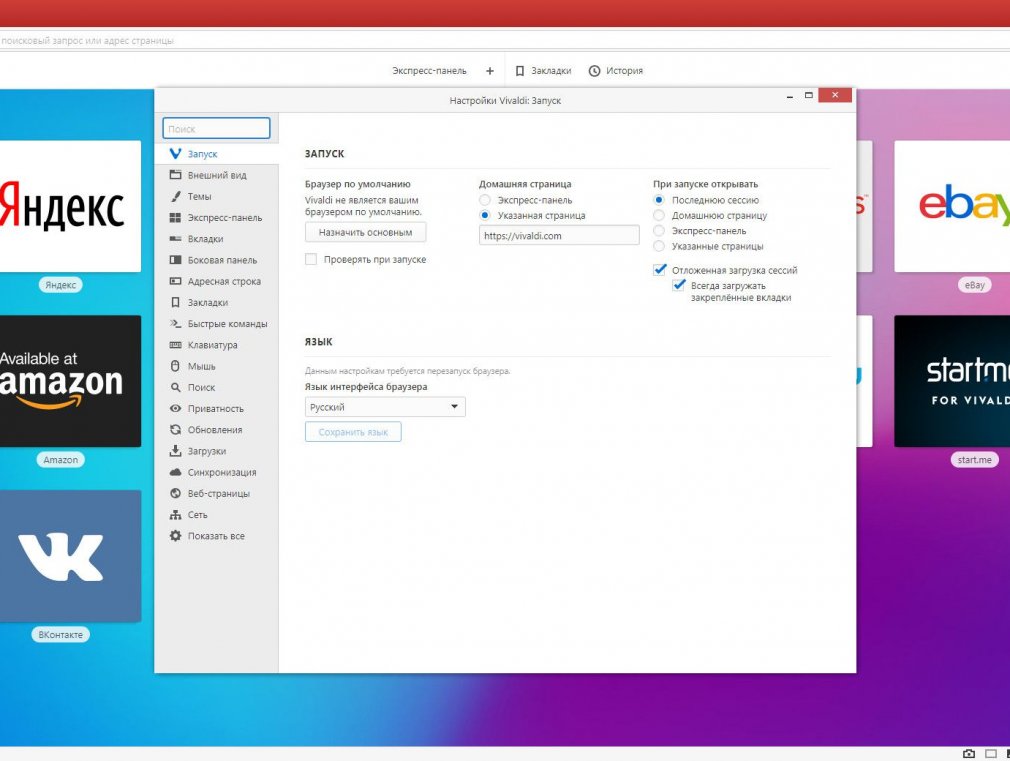Viewport: 1010px width, 761px height.
Task: Open the start.me speed dial thumbnail
Action: pyautogui.click(x=952, y=381)
